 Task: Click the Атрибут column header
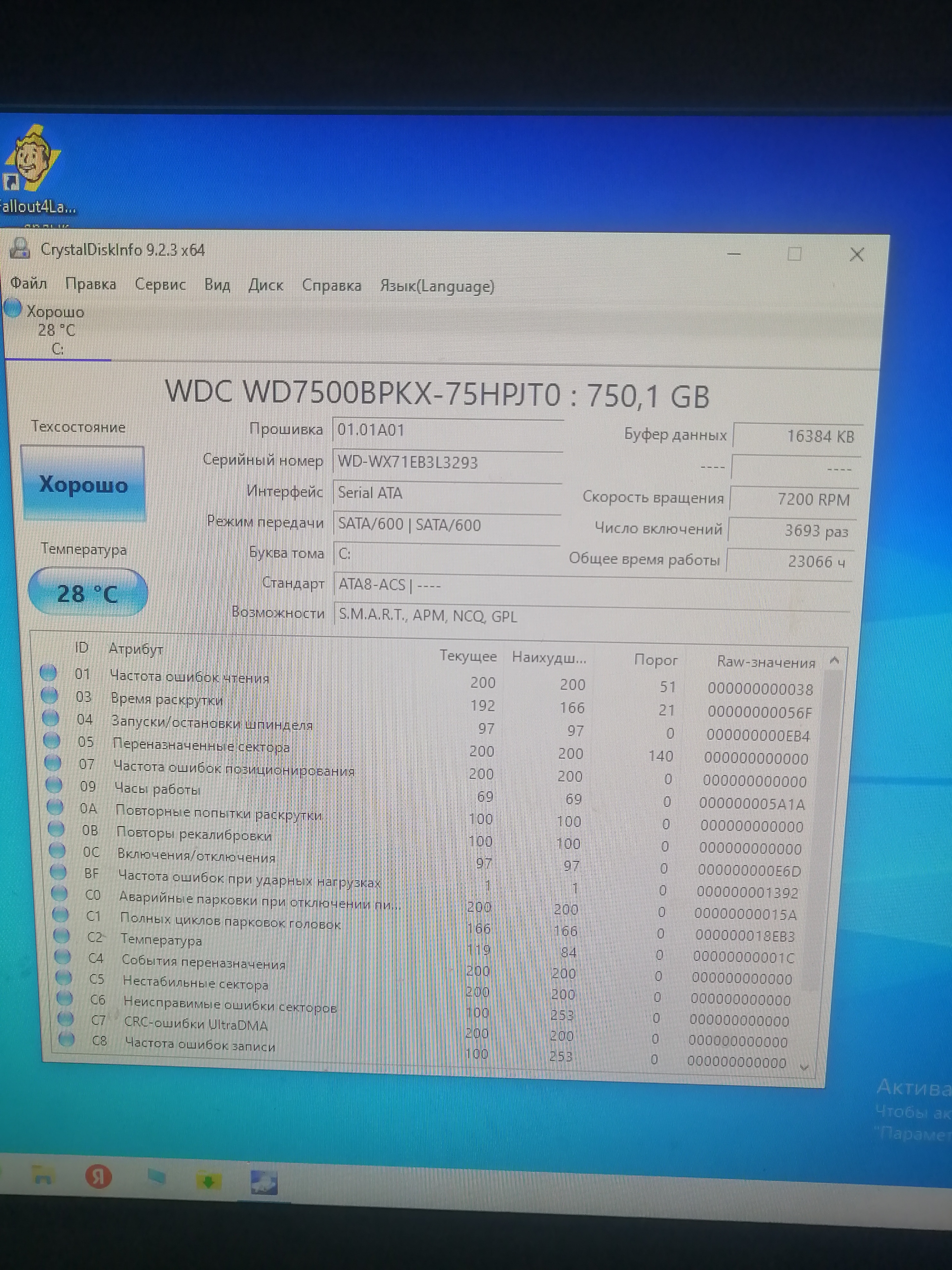coord(136,649)
